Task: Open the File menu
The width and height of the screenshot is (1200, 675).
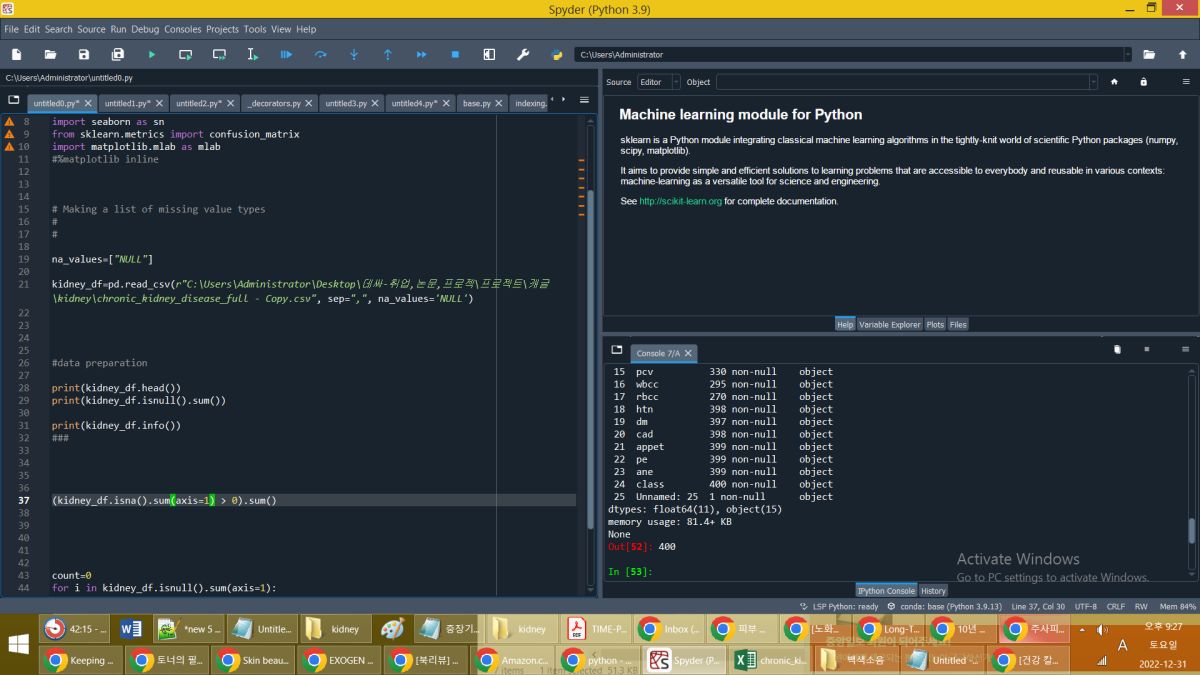Action: [11, 29]
